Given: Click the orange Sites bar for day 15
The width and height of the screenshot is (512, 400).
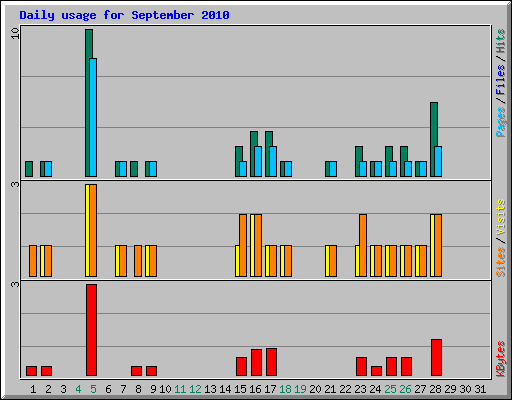Looking at the screenshot, I should 243,245.
